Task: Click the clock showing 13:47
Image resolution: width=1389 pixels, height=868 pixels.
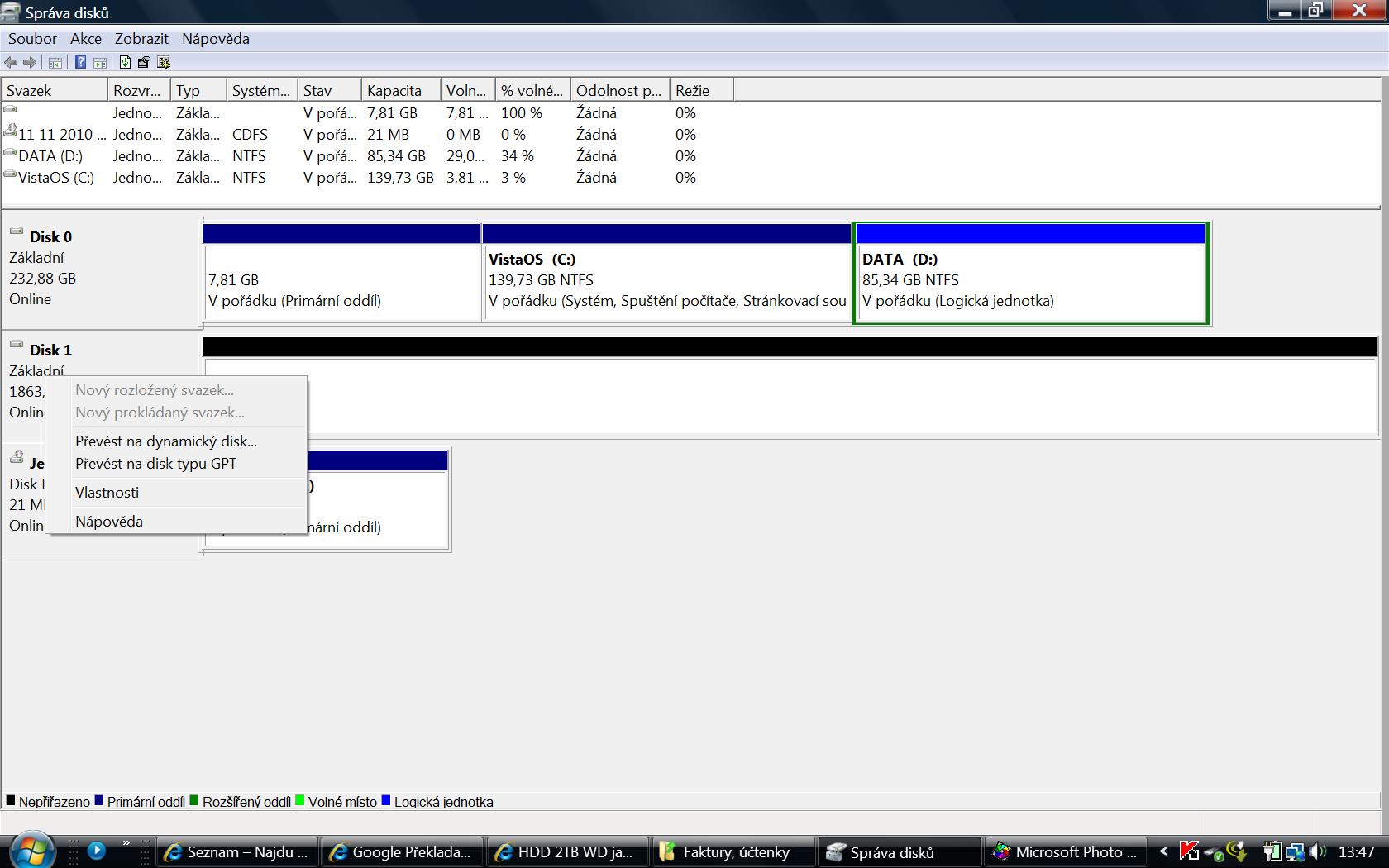Action: 1356,852
